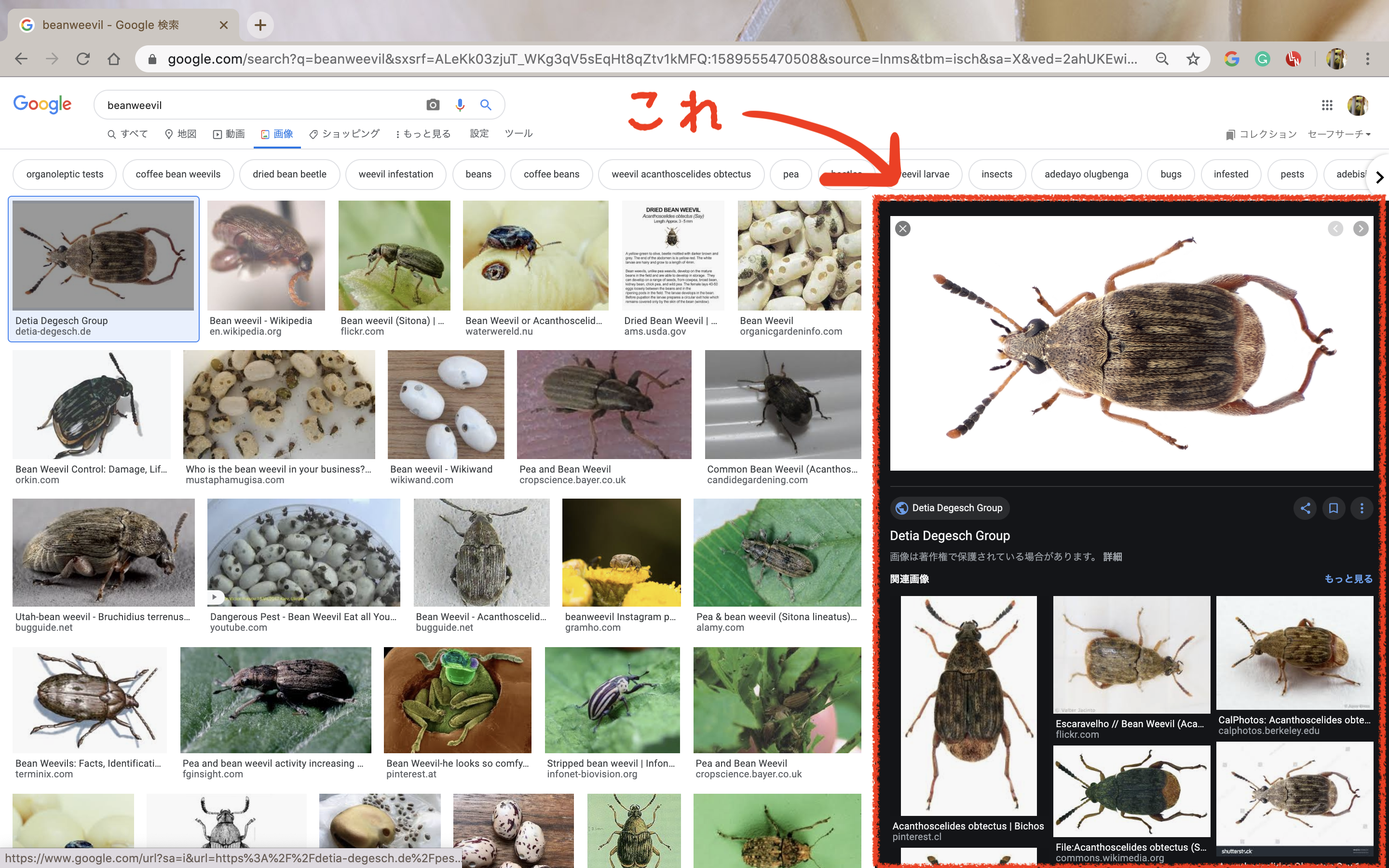Close the image preview panel
The width and height of the screenshot is (1389, 868).
point(903,229)
